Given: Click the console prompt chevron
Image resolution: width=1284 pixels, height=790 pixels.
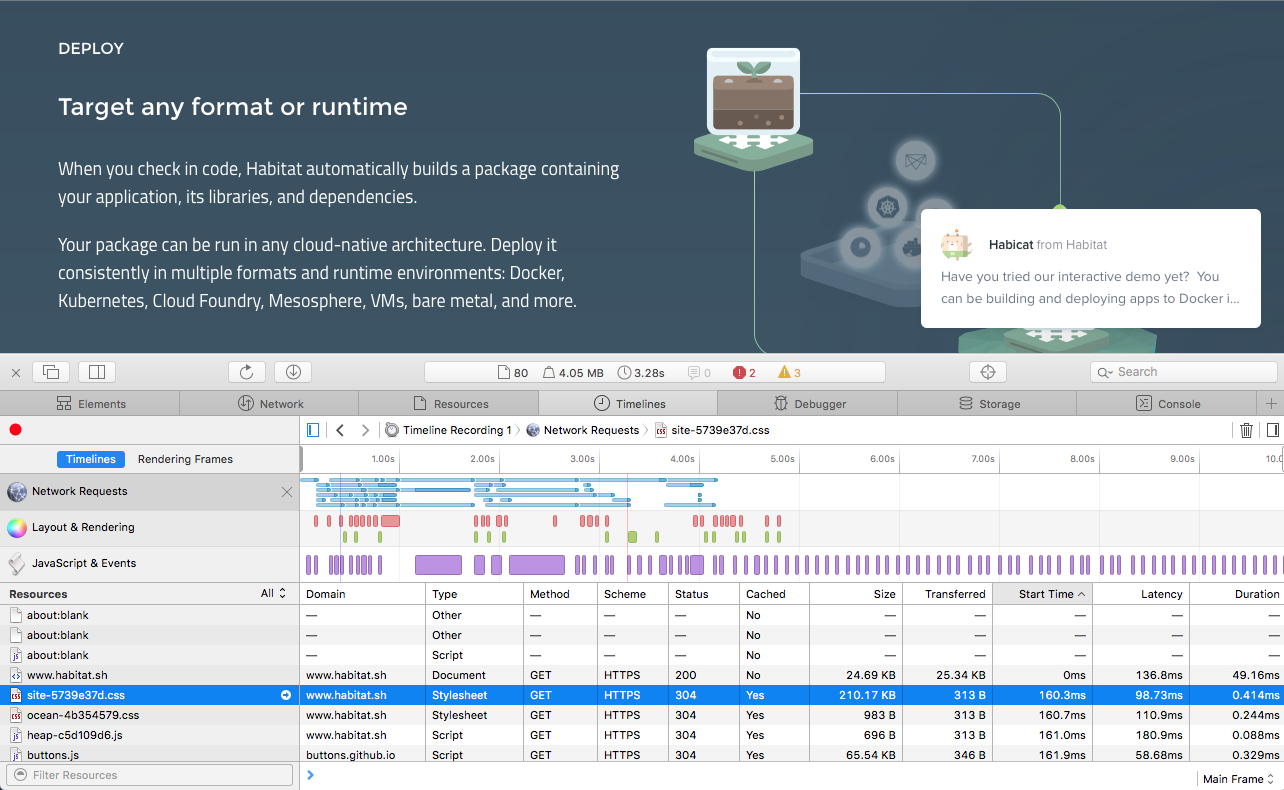Looking at the screenshot, I should coord(310,775).
